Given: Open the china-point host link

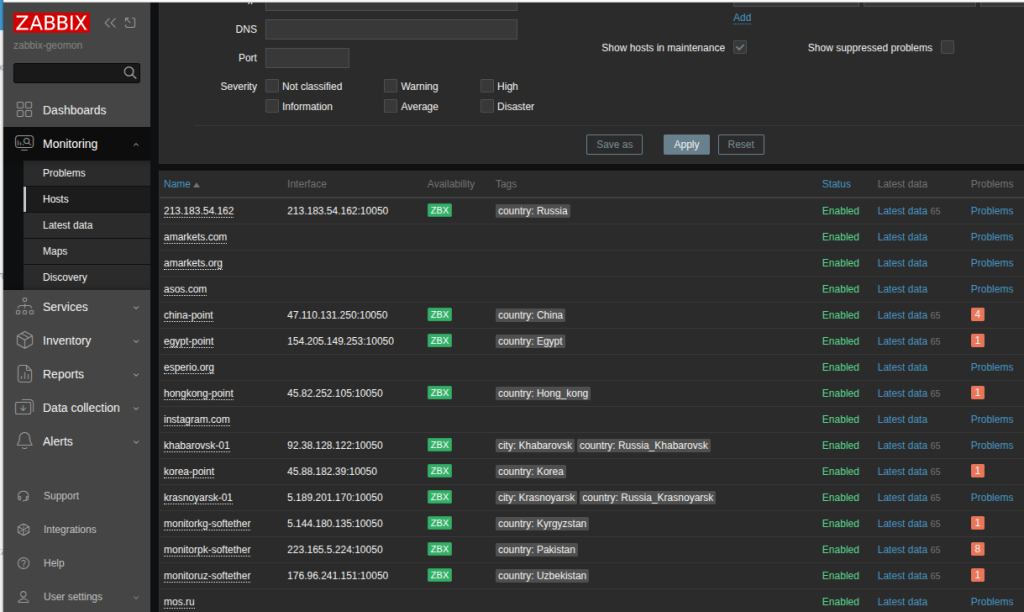Looking at the screenshot, I should pyautogui.click(x=188, y=315).
